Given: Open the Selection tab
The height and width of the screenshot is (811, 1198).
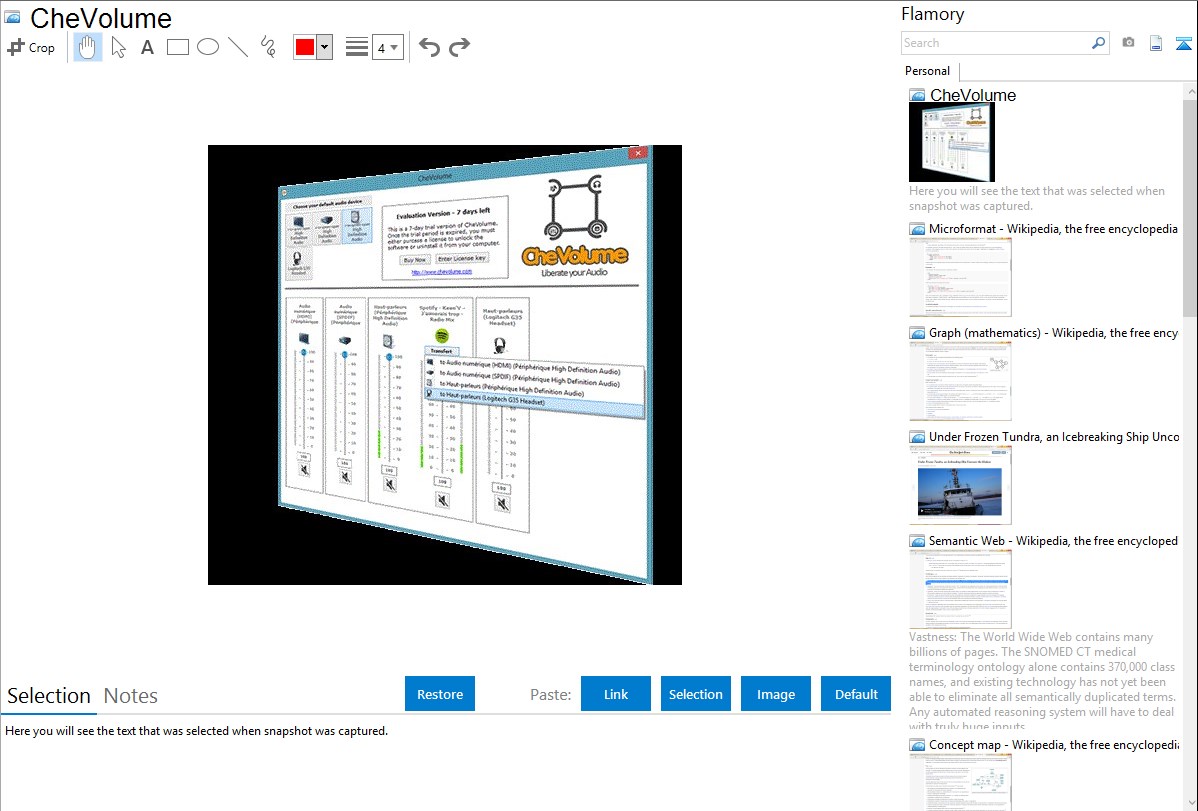Looking at the screenshot, I should [x=49, y=696].
